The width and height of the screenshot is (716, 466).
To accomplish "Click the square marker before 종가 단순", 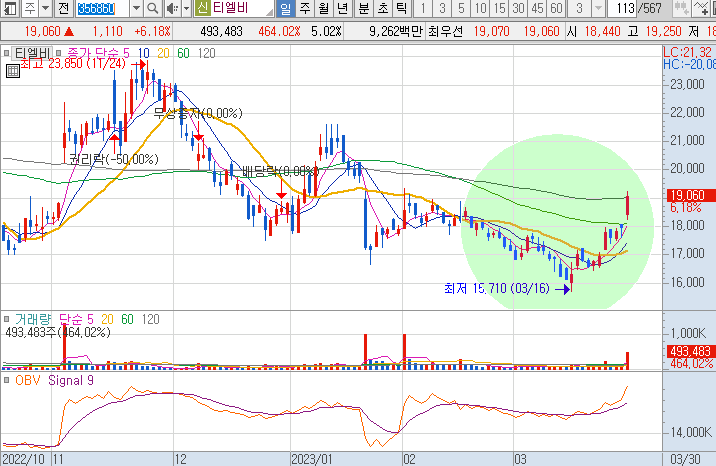I will pos(59,53).
